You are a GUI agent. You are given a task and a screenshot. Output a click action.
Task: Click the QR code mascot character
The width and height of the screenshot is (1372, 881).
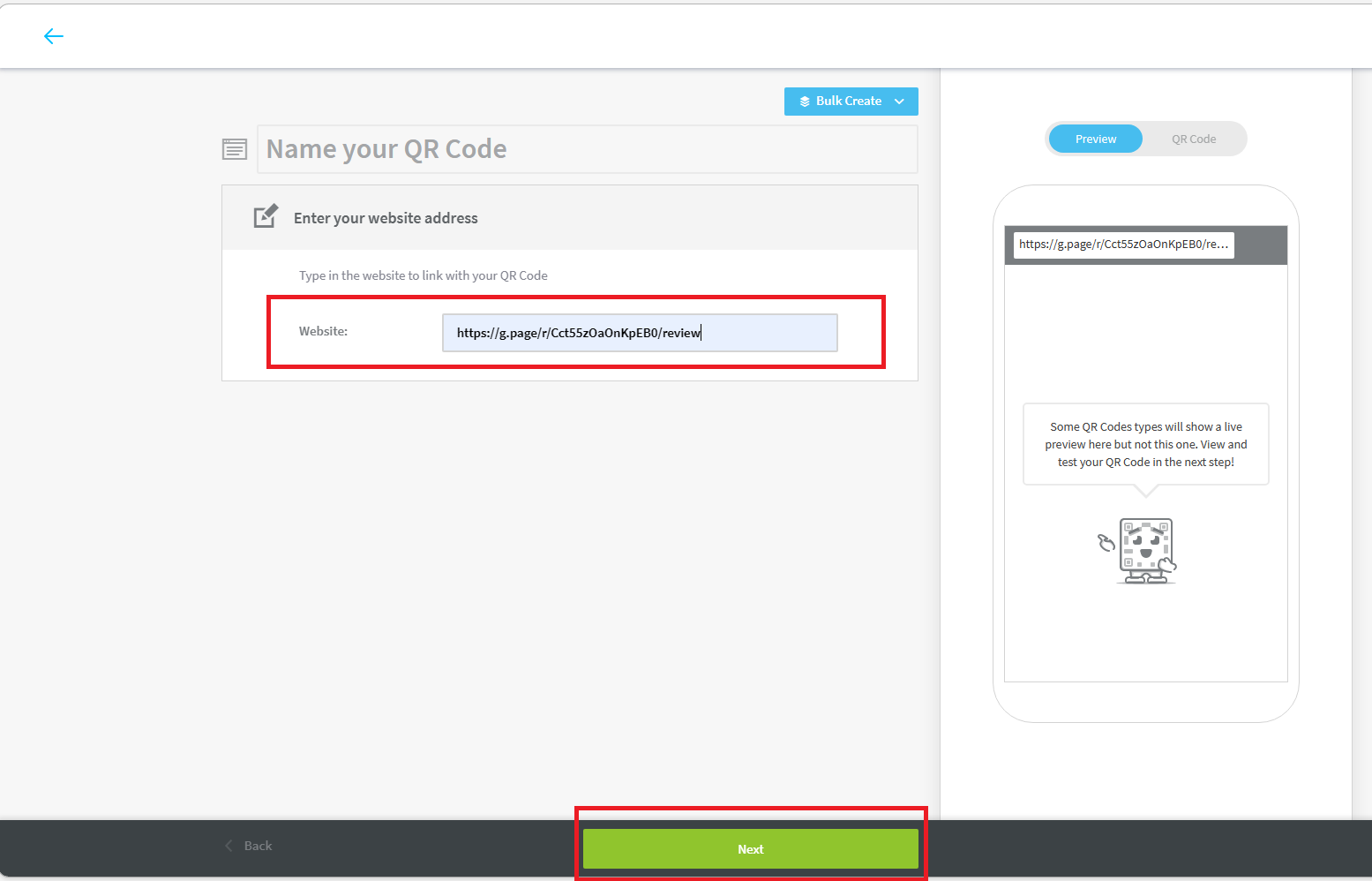point(1145,550)
